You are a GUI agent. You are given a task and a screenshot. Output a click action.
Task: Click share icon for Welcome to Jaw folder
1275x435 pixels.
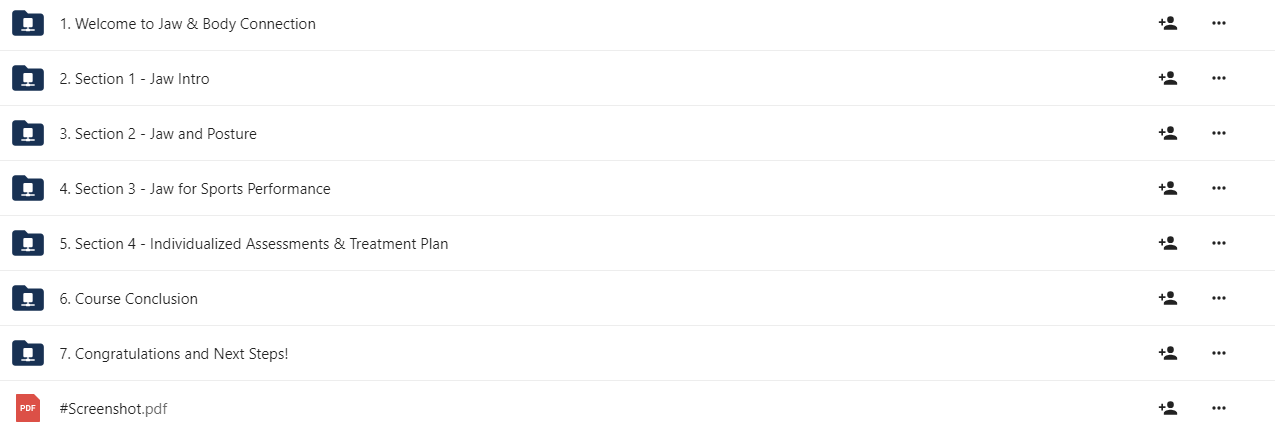coord(1167,23)
